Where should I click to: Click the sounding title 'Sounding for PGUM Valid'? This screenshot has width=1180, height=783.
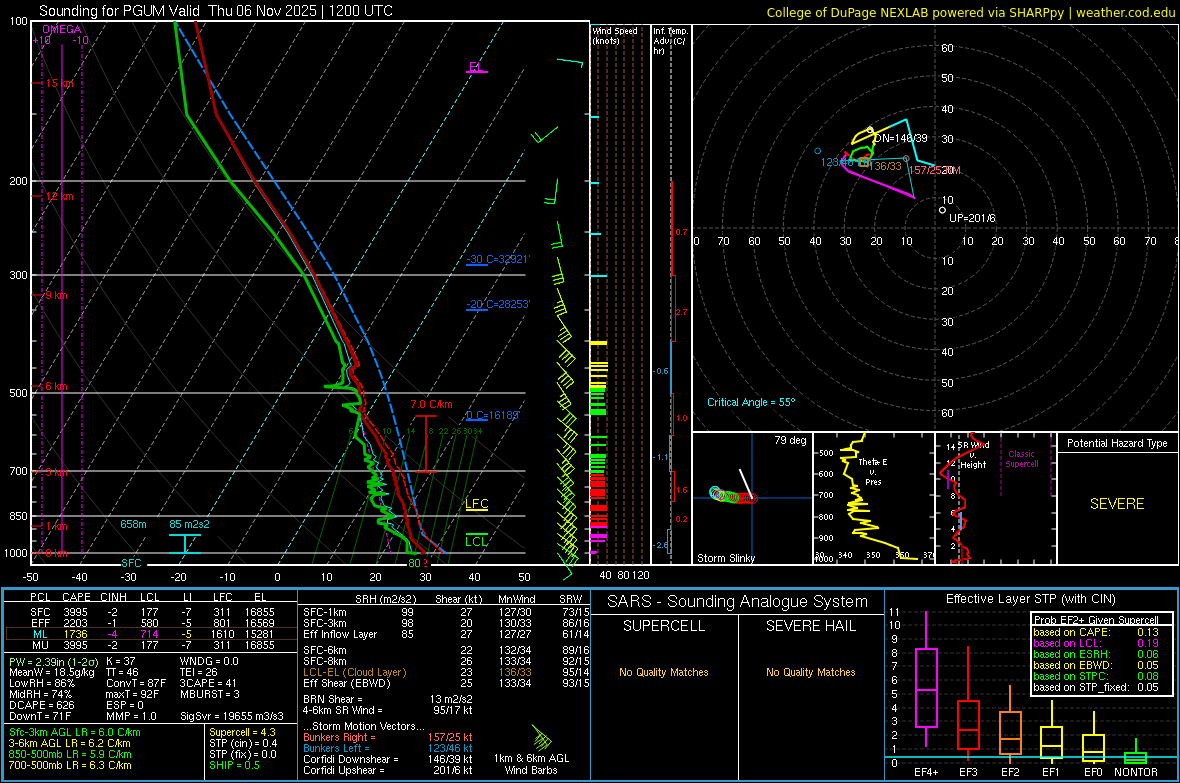click(x=119, y=11)
